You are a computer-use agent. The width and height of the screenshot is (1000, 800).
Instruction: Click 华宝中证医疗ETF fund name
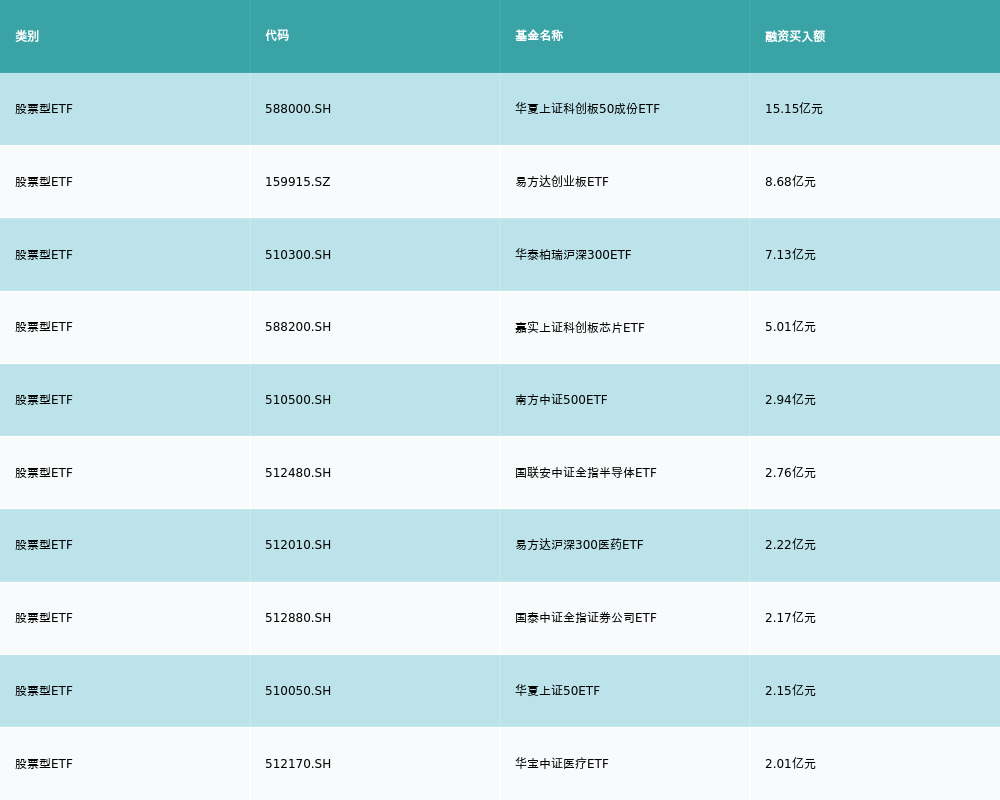pos(562,764)
